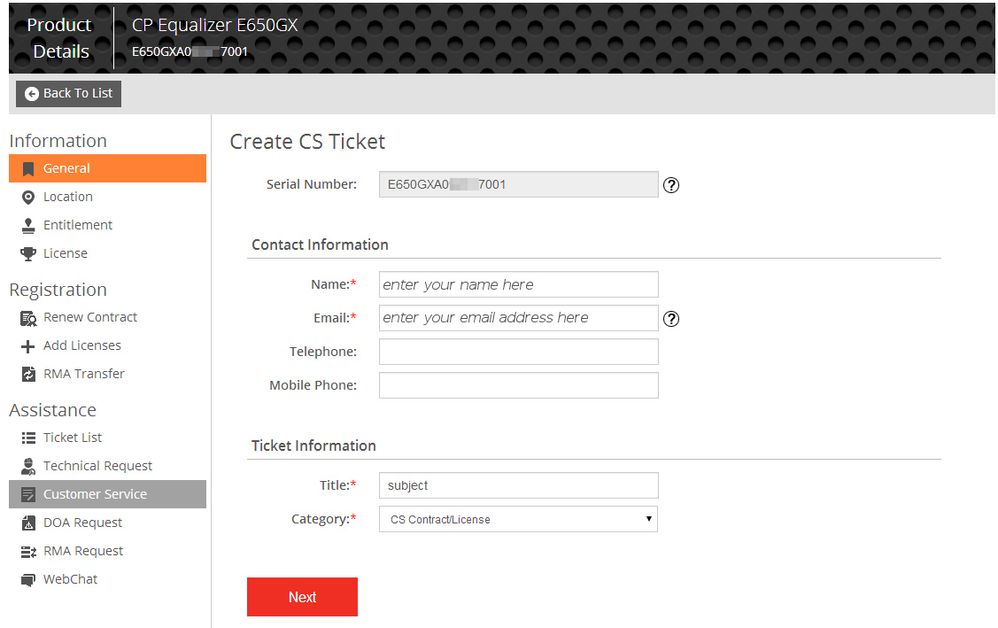This screenshot has height=628, width=998.
Task: Click the red Next button
Action: click(x=302, y=597)
